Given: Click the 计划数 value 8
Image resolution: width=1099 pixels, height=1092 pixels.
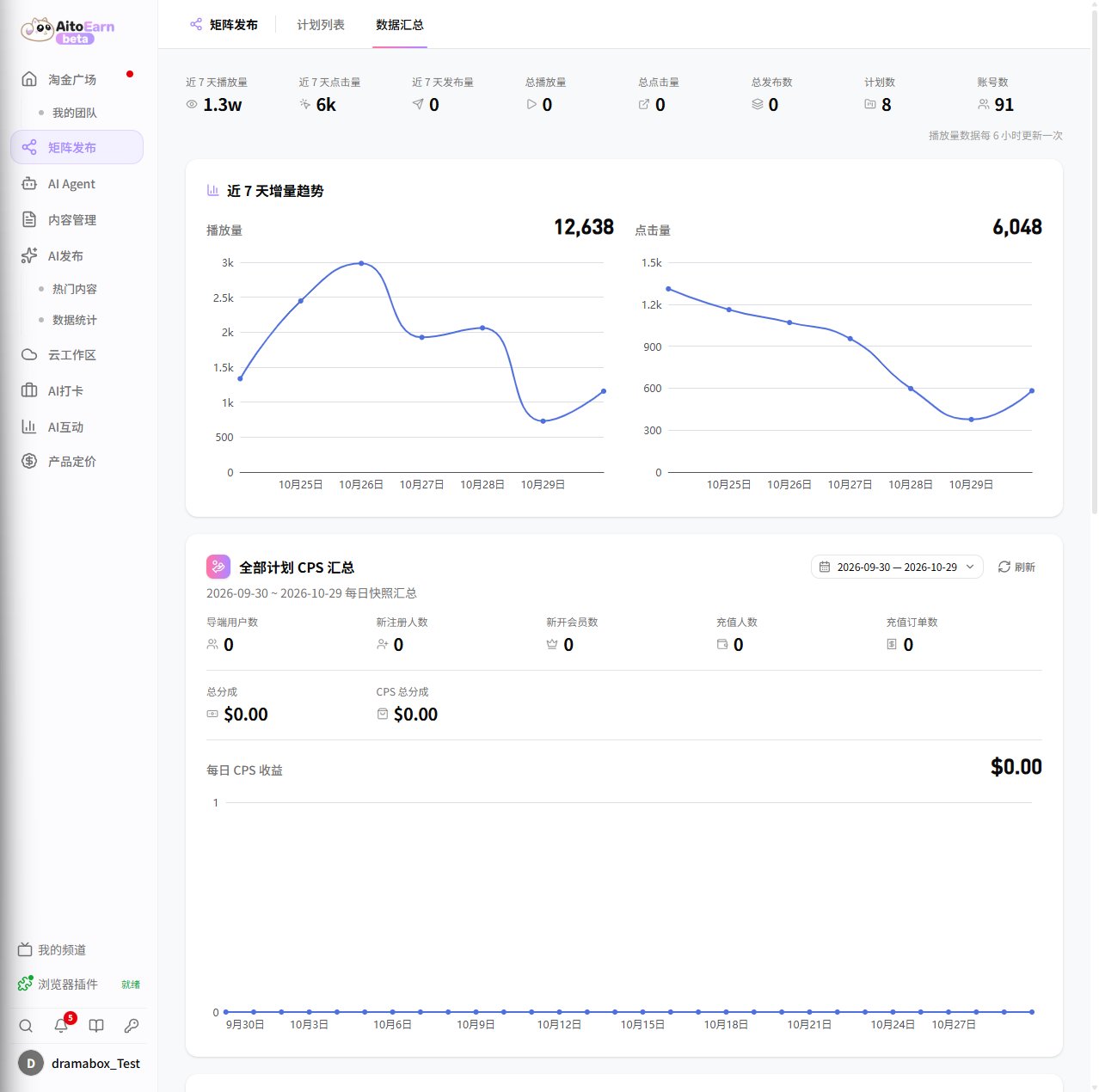Looking at the screenshot, I should (887, 105).
